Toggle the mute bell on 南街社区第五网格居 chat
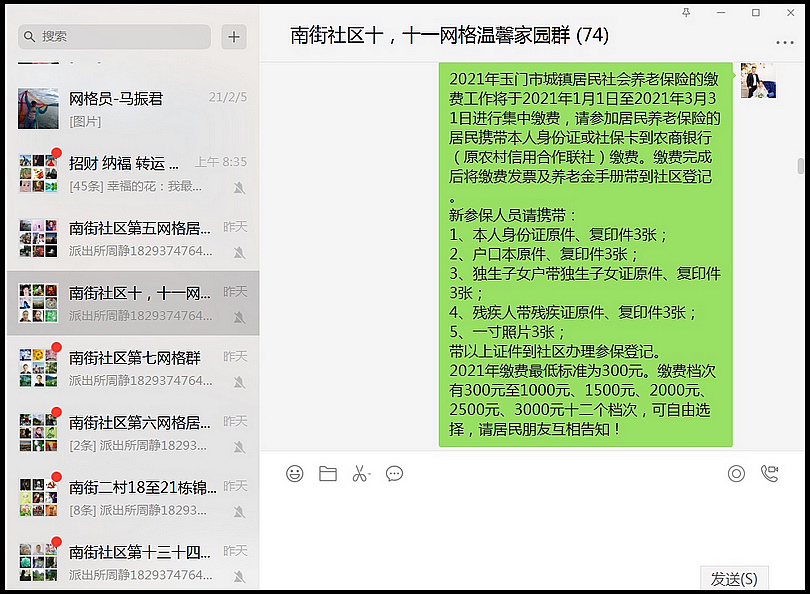 pos(240,249)
